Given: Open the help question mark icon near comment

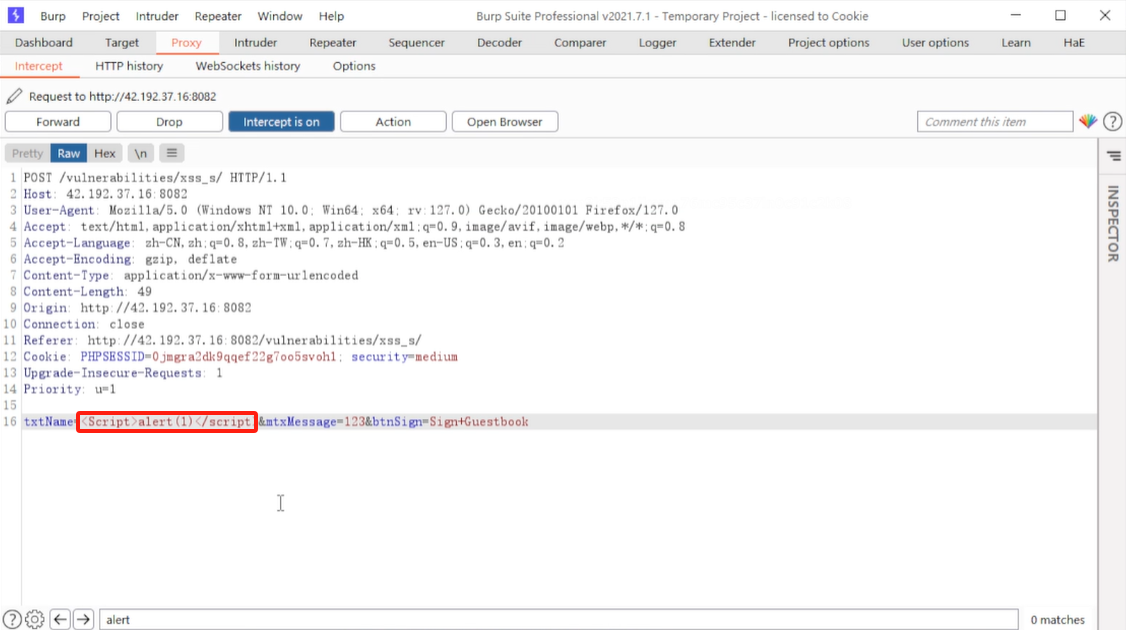Looking at the screenshot, I should [x=1112, y=122].
